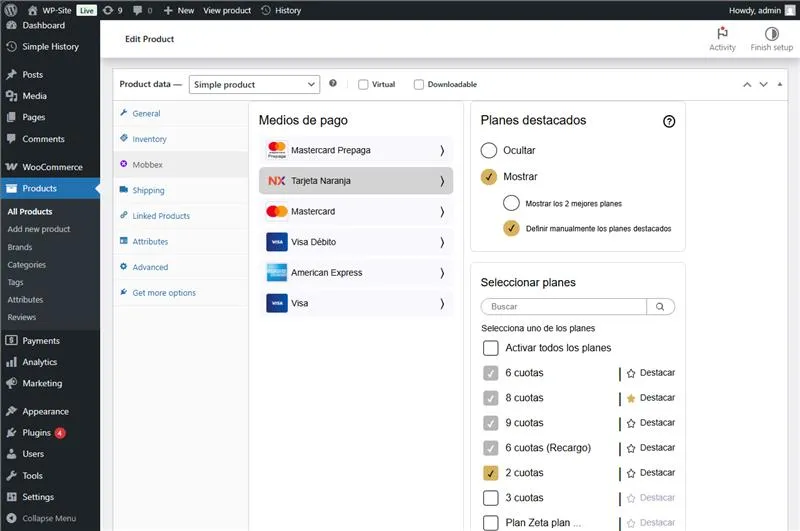Click the Mastercard Prepaga card logo
The width and height of the screenshot is (800, 531).
point(277,150)
